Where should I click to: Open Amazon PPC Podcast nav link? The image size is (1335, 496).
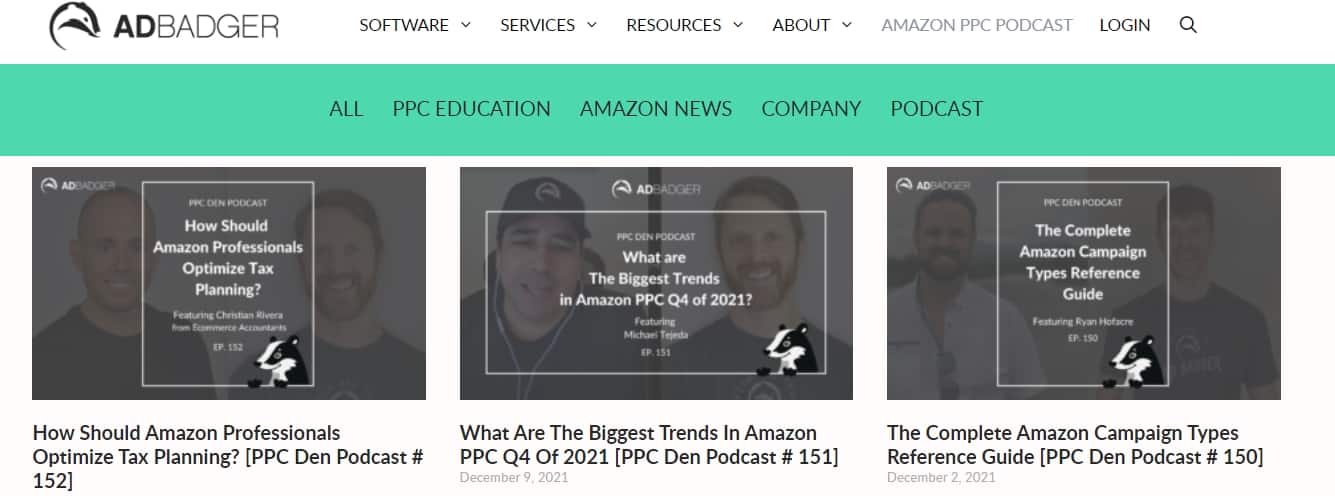pyautogui.click(x=976, y=25)
